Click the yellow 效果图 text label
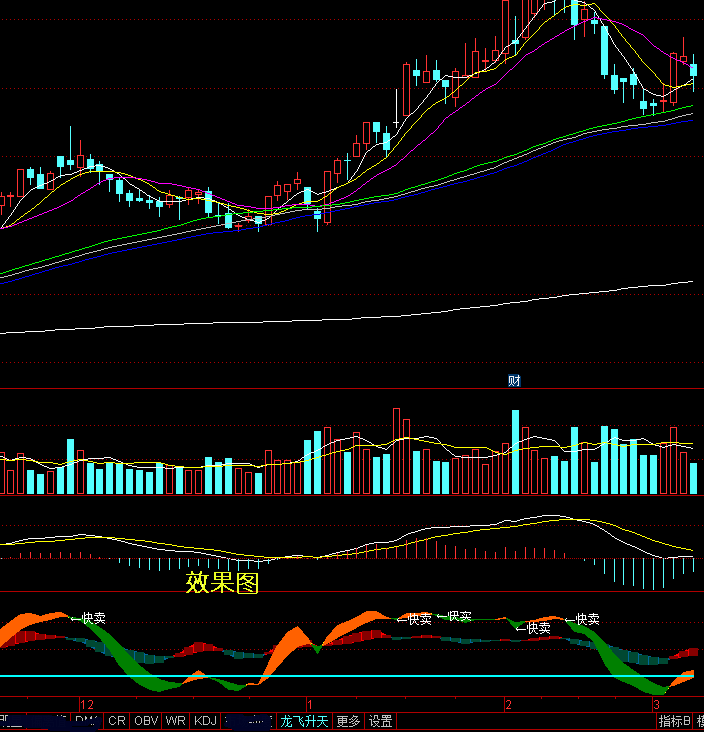 [x=222, y=583]
